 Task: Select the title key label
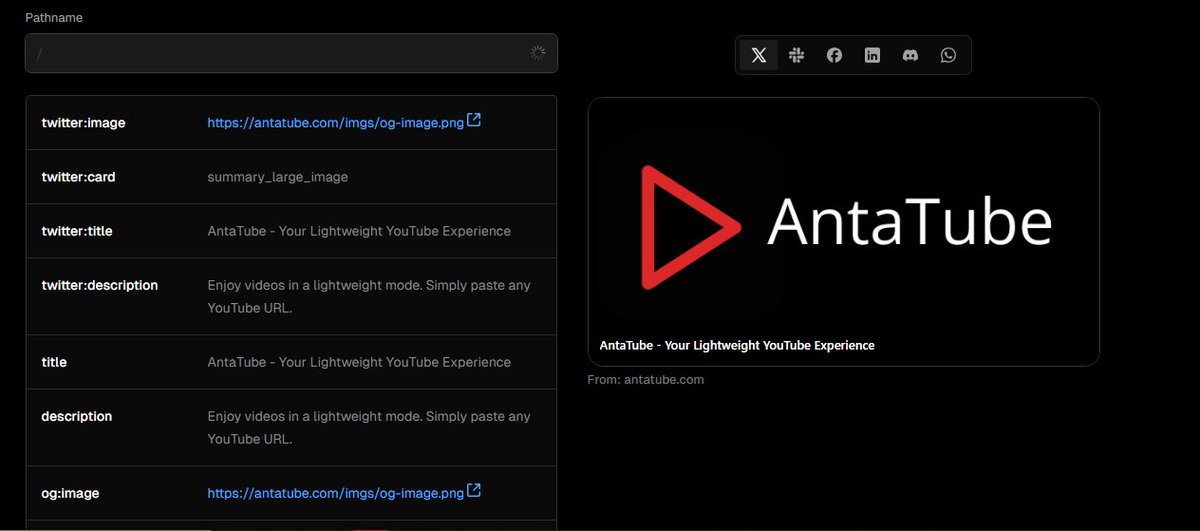54,362
